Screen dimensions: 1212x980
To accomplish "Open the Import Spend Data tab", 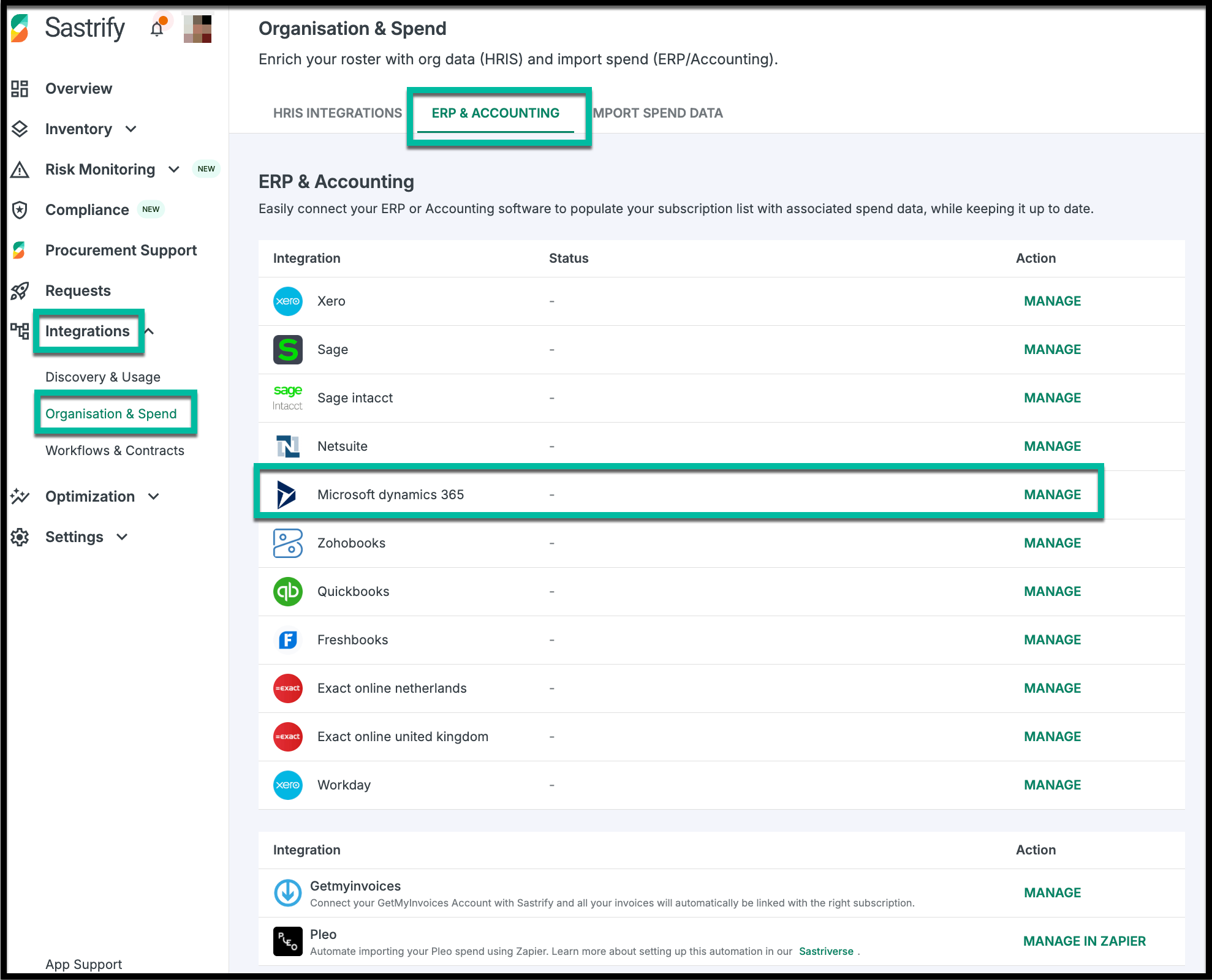I will 658,113.
